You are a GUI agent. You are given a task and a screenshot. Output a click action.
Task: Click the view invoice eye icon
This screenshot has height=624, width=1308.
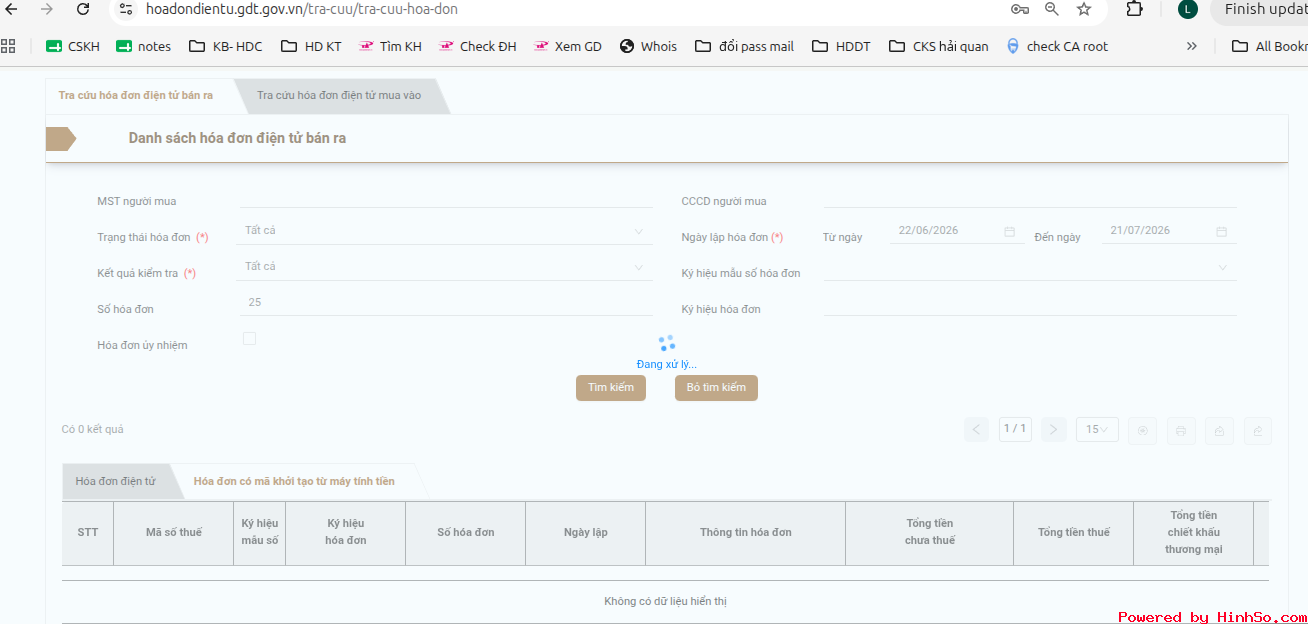1142,431
